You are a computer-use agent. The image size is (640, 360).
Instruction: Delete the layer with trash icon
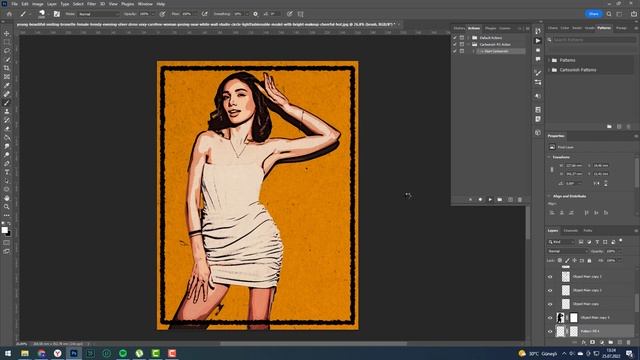[x=629, y=342]
